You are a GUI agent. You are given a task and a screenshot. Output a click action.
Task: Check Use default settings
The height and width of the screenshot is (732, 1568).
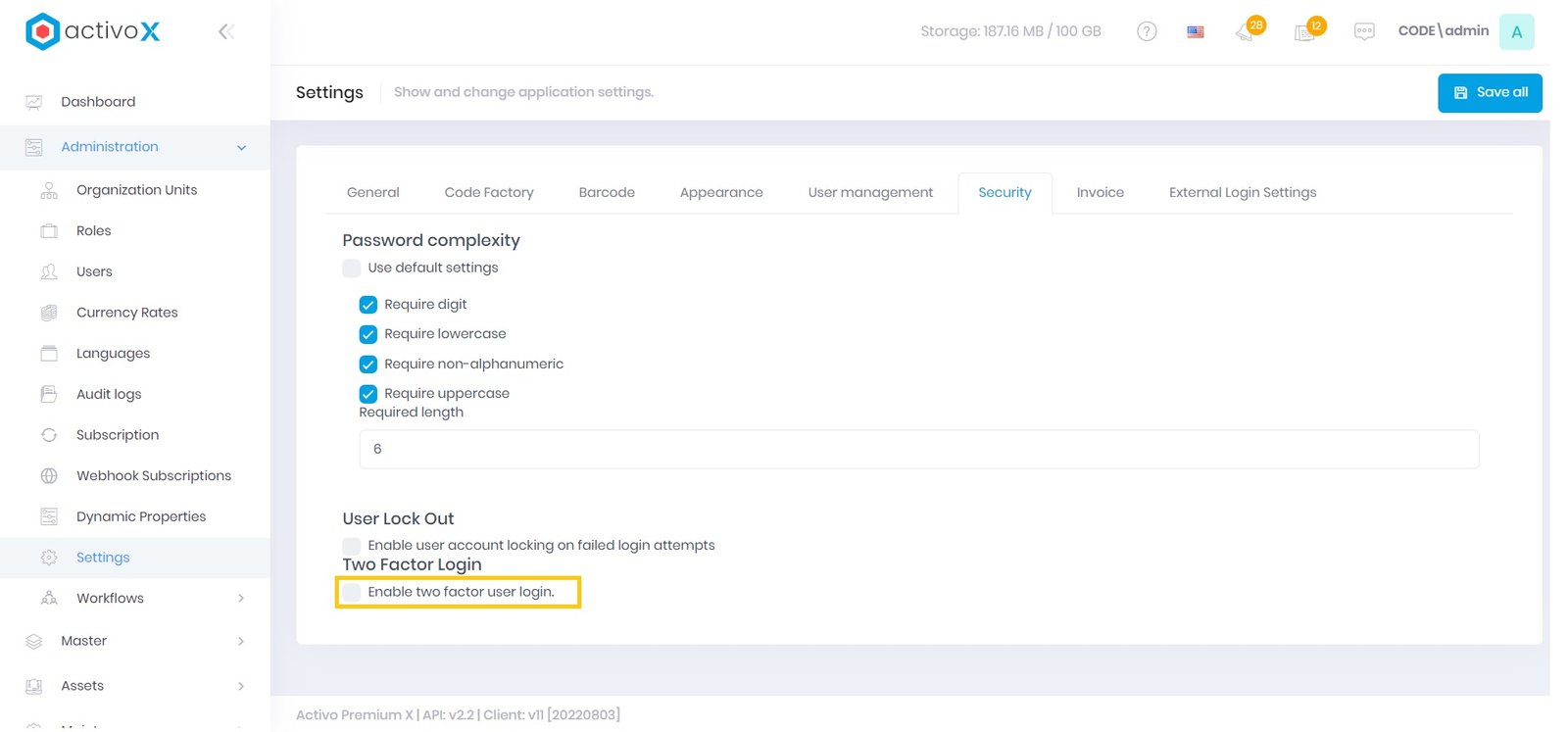tap(352, 268)
